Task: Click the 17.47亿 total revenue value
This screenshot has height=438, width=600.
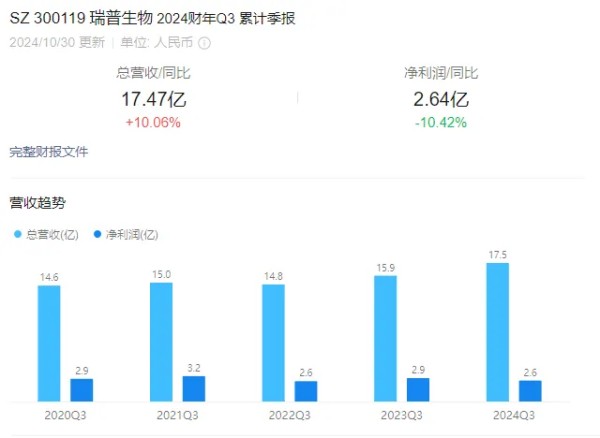Action: point(153,99)
